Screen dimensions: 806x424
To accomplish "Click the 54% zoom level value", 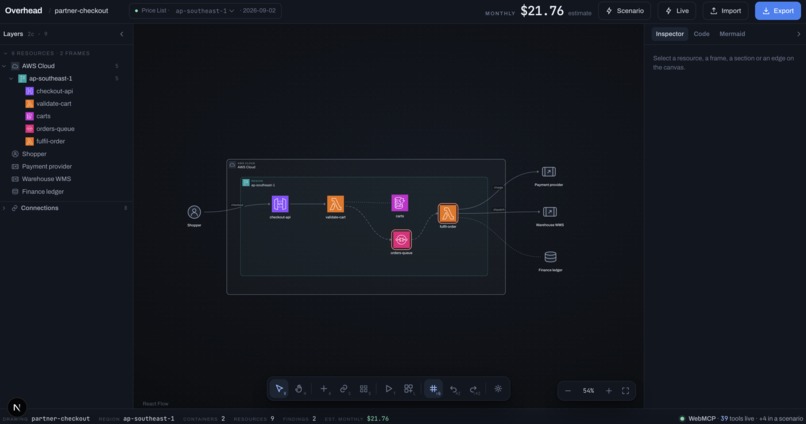I will [589, 391].
